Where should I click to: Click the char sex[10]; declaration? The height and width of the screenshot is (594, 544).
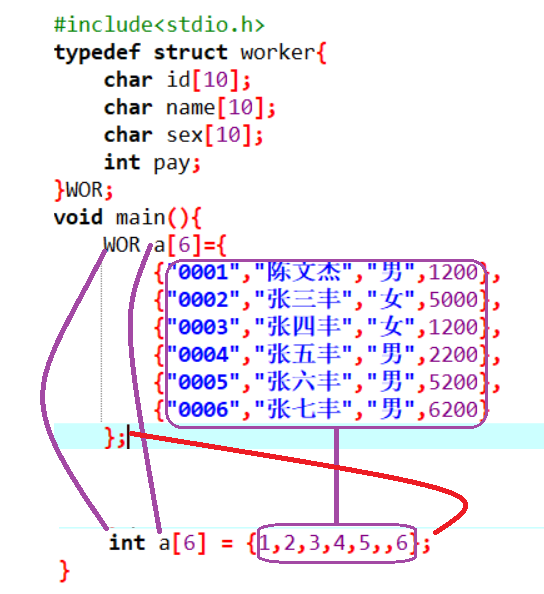pos(183,135)
